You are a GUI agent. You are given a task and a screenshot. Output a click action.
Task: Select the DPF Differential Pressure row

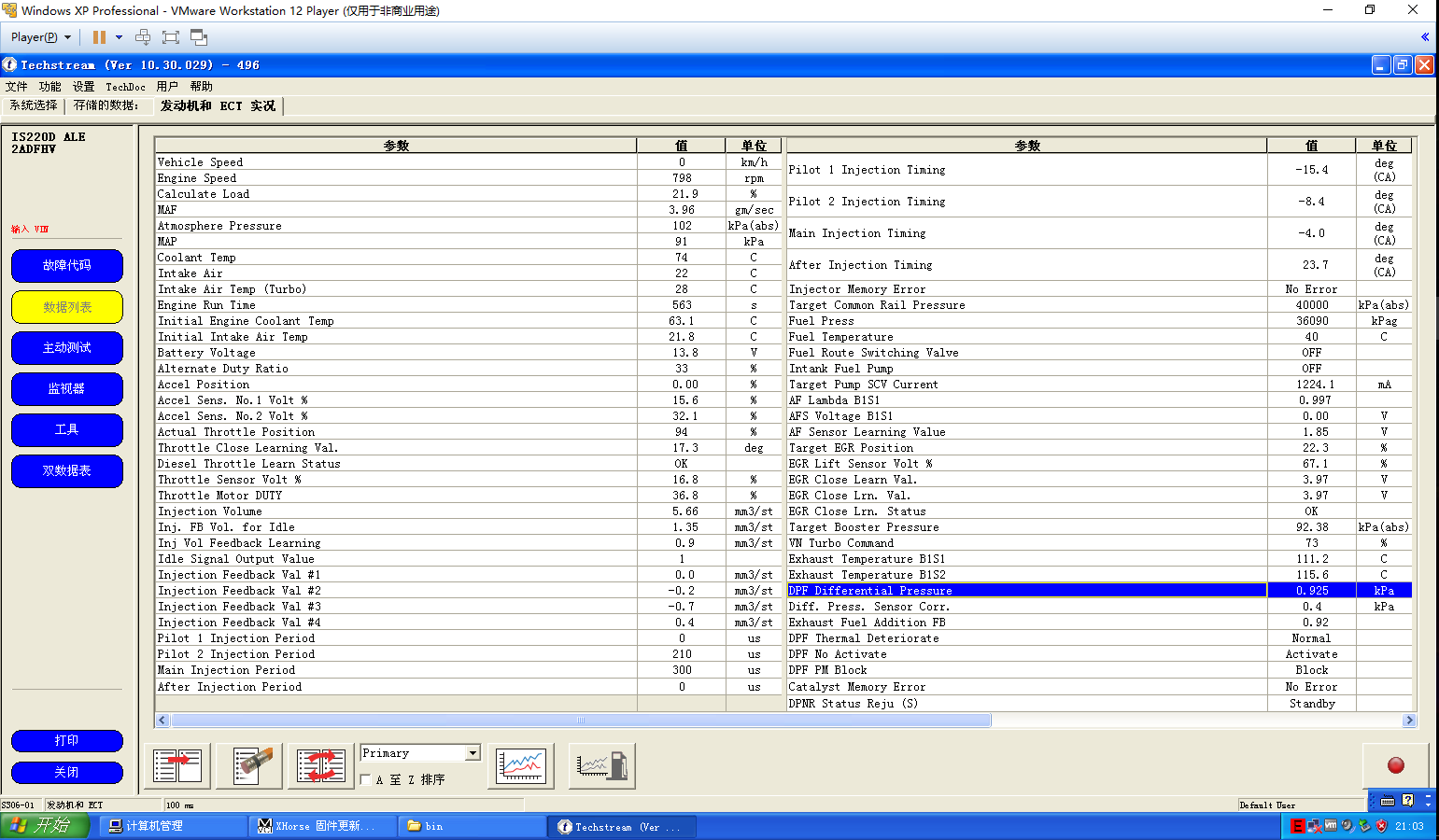[x=1099, y=590]
